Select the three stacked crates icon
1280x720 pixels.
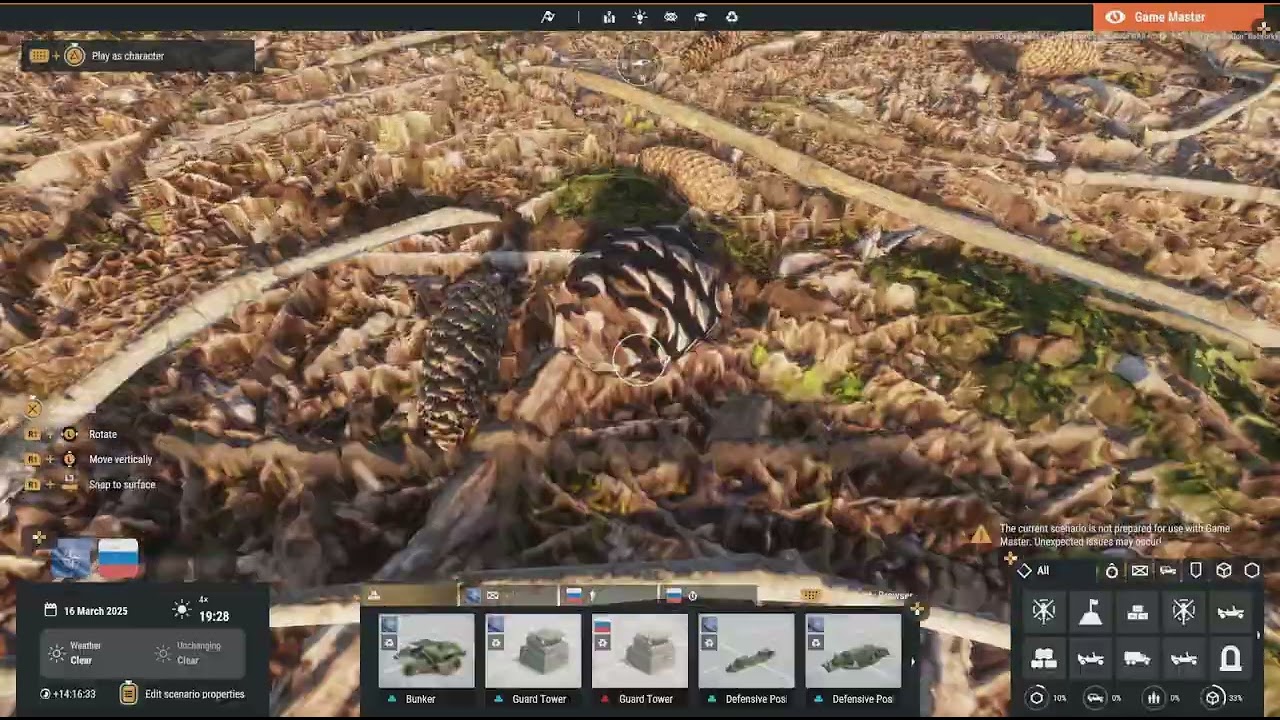pyautogui.click(x=1137, y=612)
